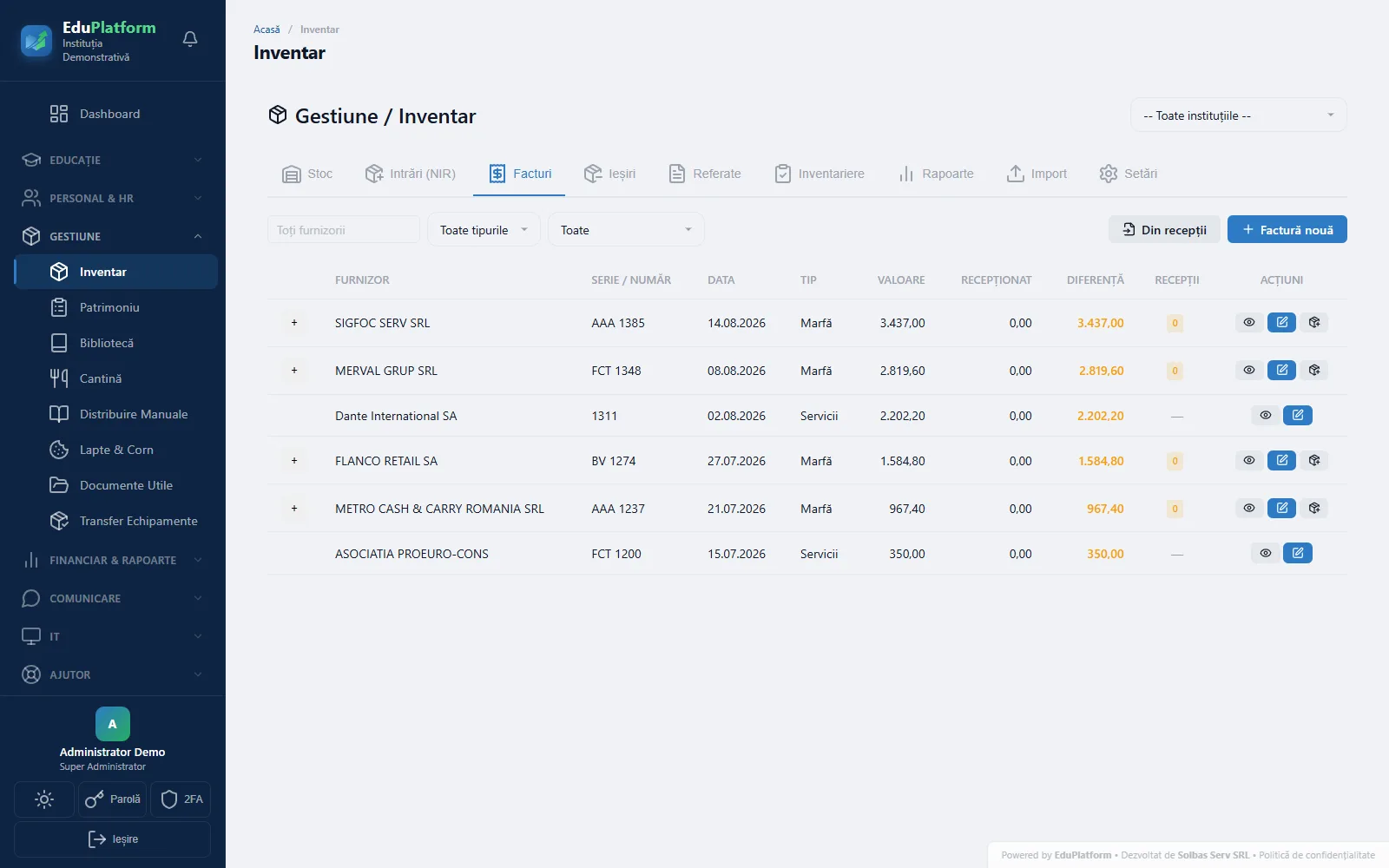Open the Politică de confidențialitate link
This screenshot has width=1389, height=868.
click(x=1317, y=855)
